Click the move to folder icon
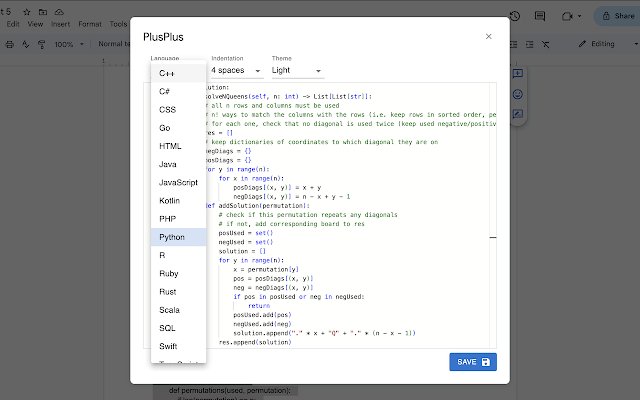640x400 pixels. tap(43, 12)
